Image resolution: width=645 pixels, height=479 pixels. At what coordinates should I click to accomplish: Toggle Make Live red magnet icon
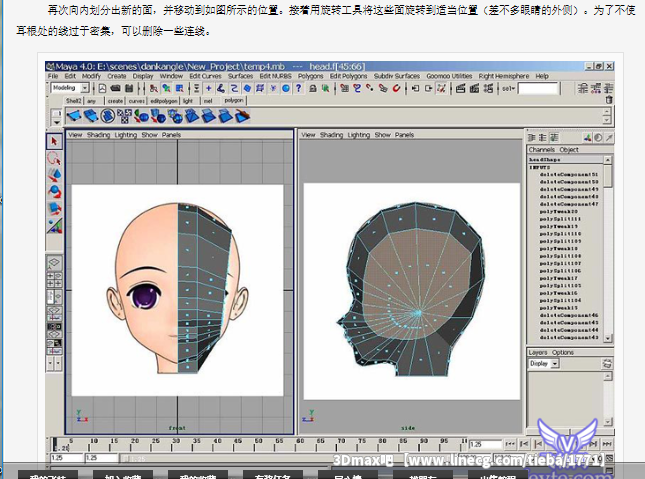(x=396, y=88)
